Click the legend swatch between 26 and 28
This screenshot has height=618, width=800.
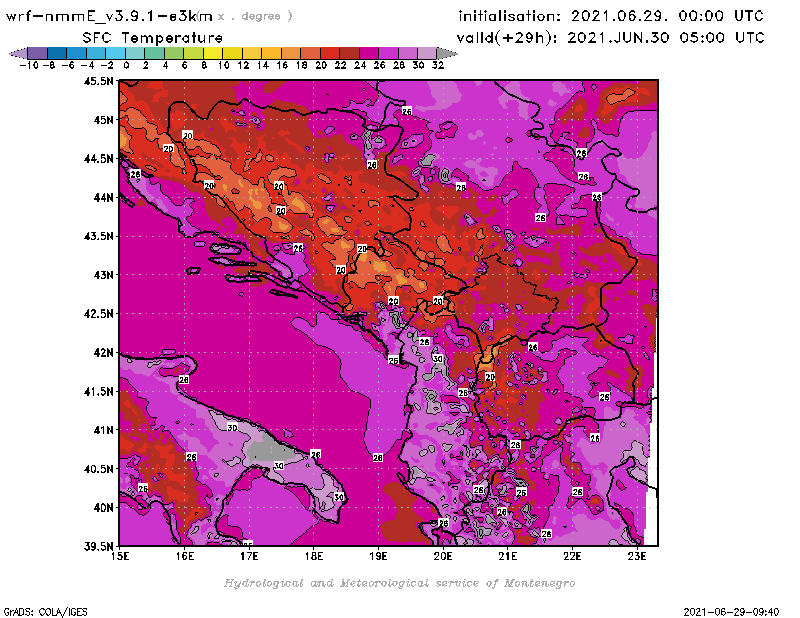click(388, 53)
